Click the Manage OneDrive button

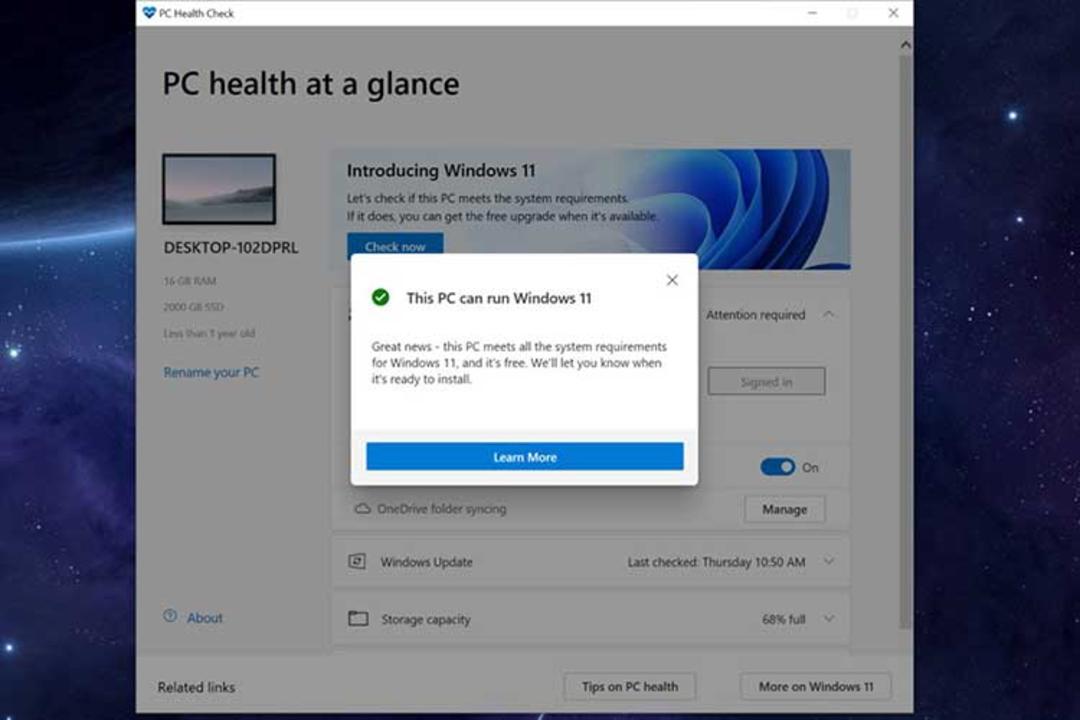[785, 509]
